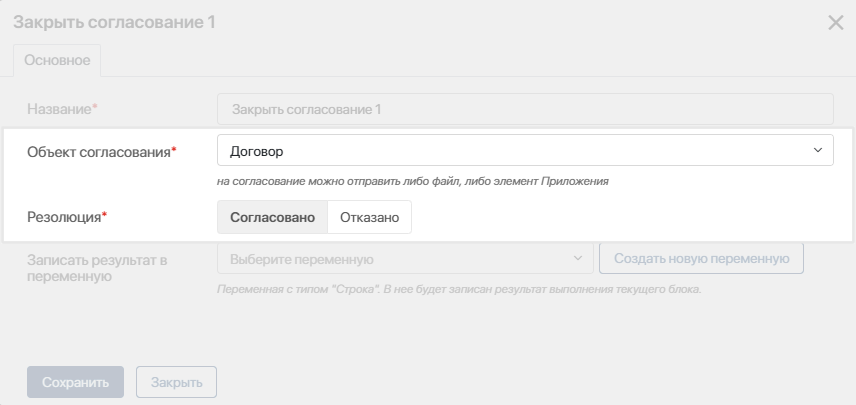Click the Объект согласования label

(99, 152)
